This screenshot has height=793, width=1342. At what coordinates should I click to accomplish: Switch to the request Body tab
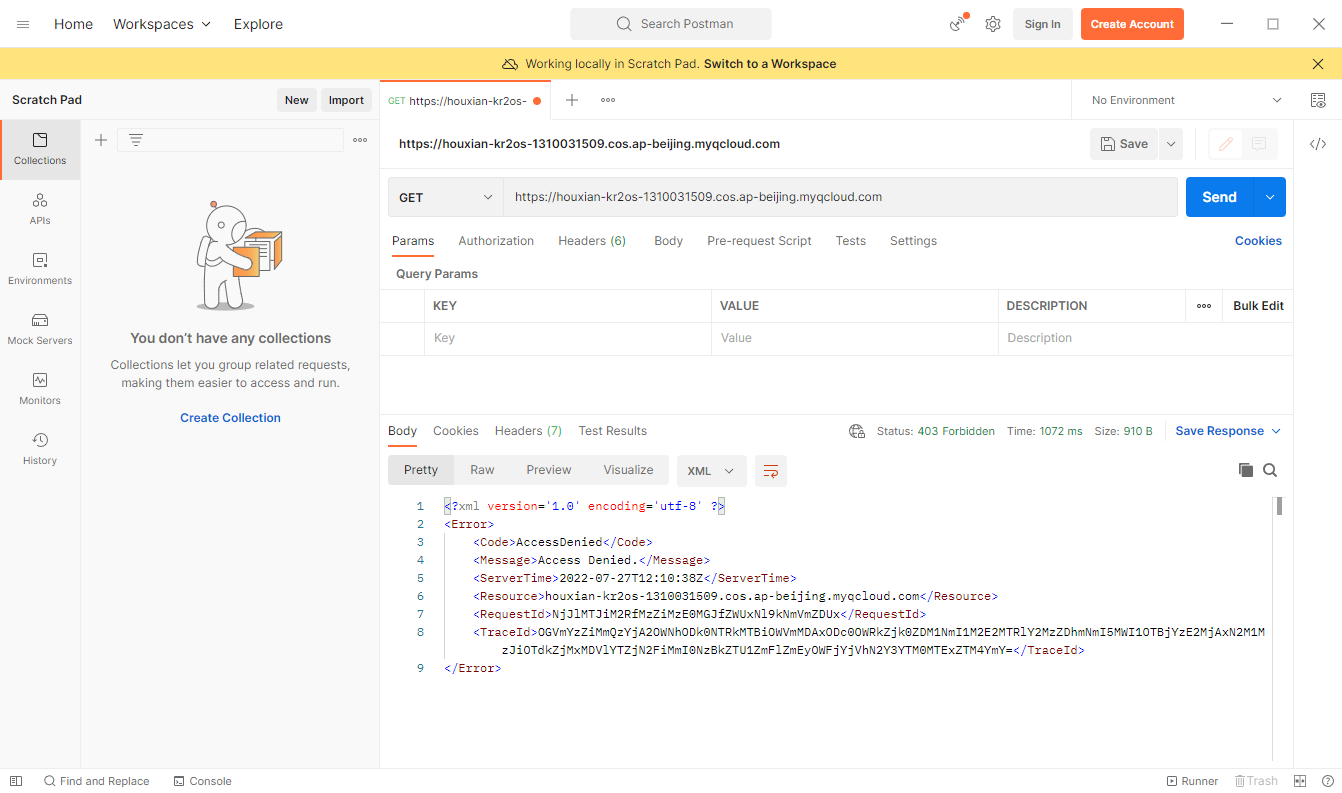[668, 241]
